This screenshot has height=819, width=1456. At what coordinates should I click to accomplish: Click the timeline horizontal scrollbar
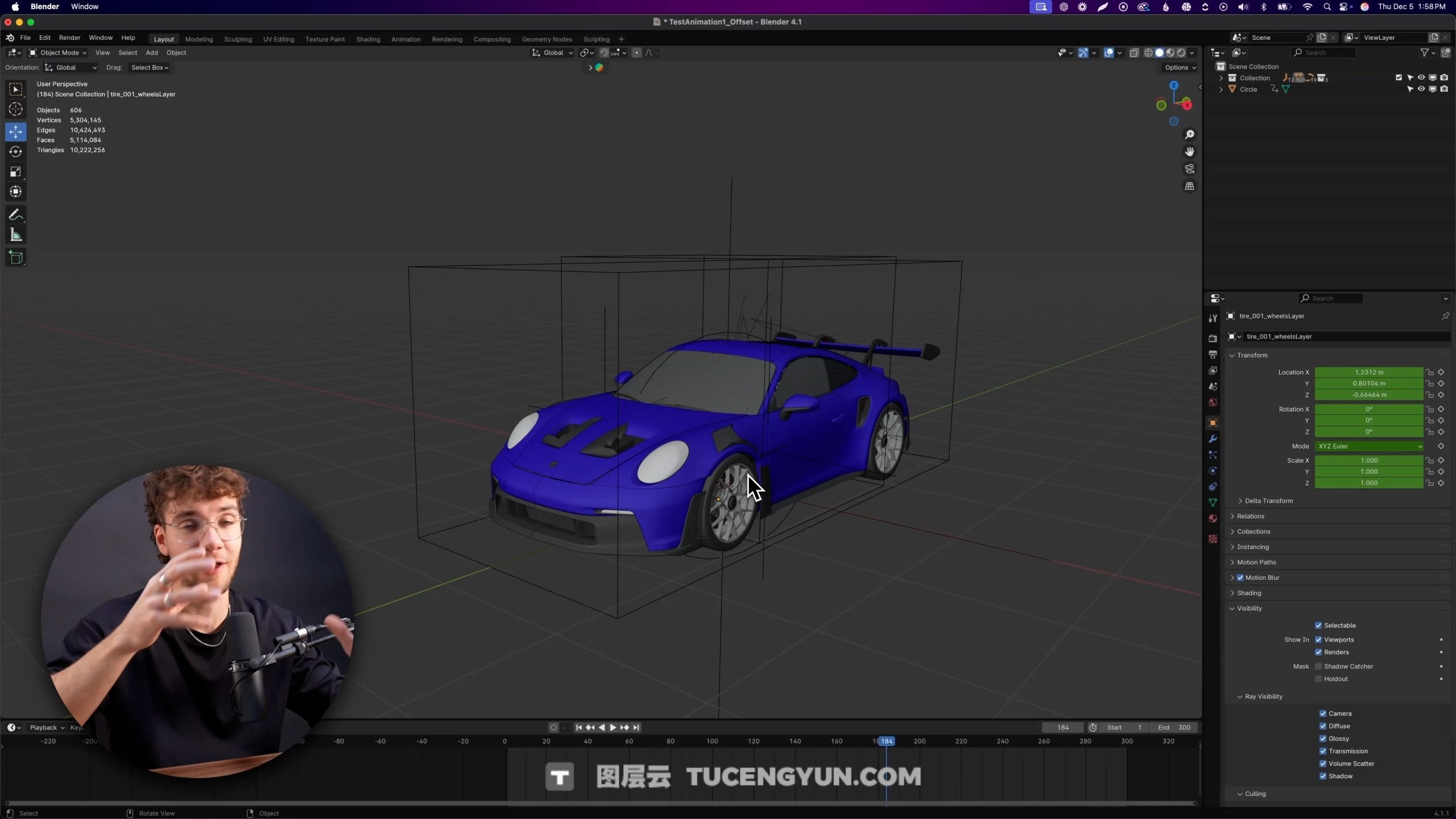601,803
